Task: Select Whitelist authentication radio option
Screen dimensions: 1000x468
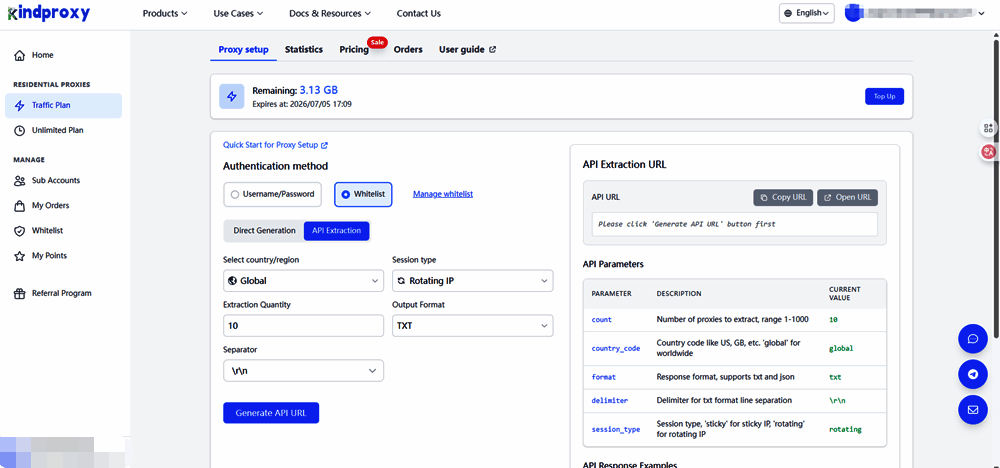Action: click(x=363, y=194)
